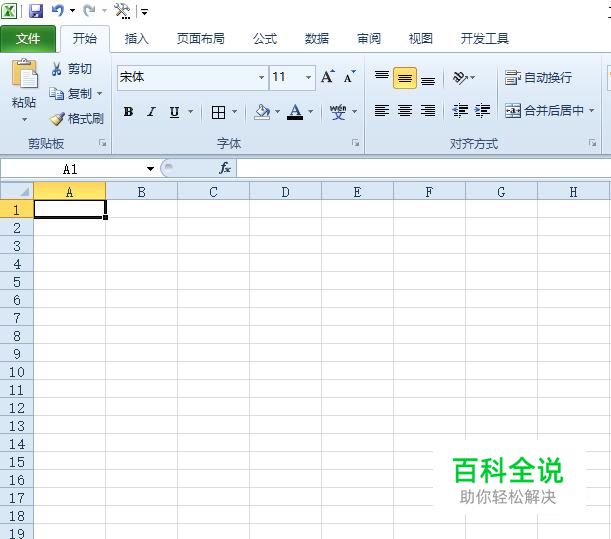Viewport: 611px width, 539px height.
Task: Click the 自动换行 Wrap Text button
Action: point(539,78)
